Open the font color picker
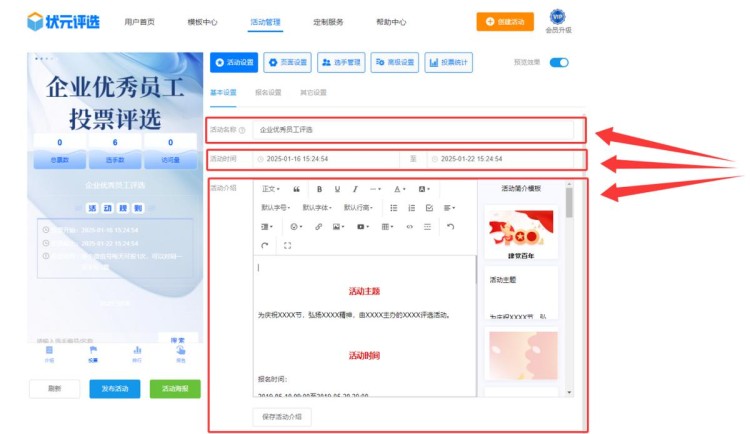Screen dimensions: 750x434 [x=399, y=189]
